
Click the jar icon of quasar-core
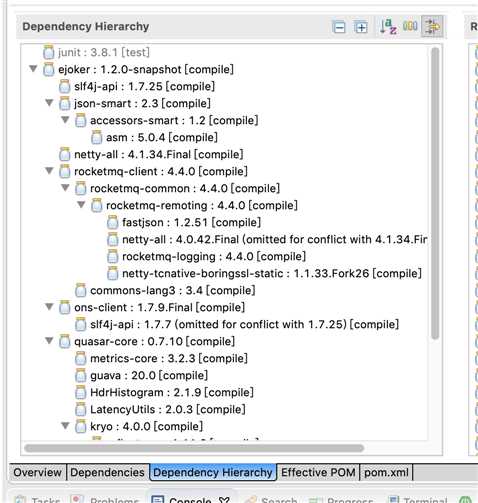[x=64, y=341]
